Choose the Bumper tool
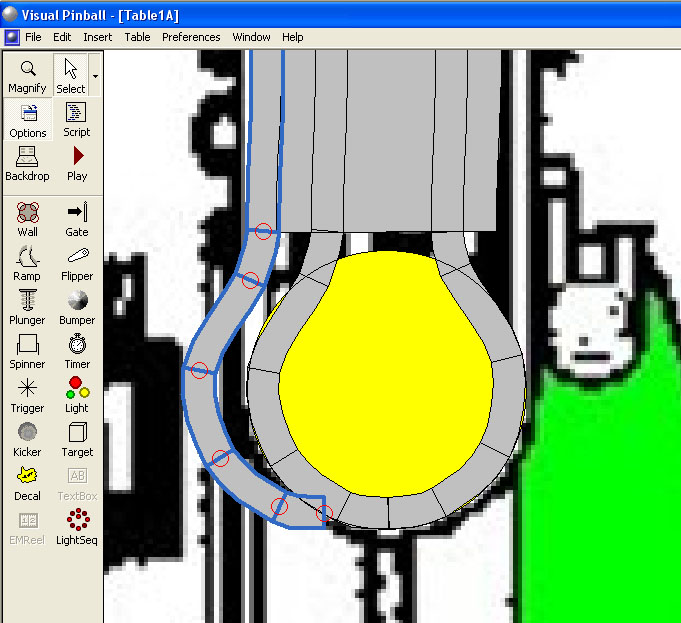This screenshot has width=681, height=623. pyautogui.click(x=77, y=307)
